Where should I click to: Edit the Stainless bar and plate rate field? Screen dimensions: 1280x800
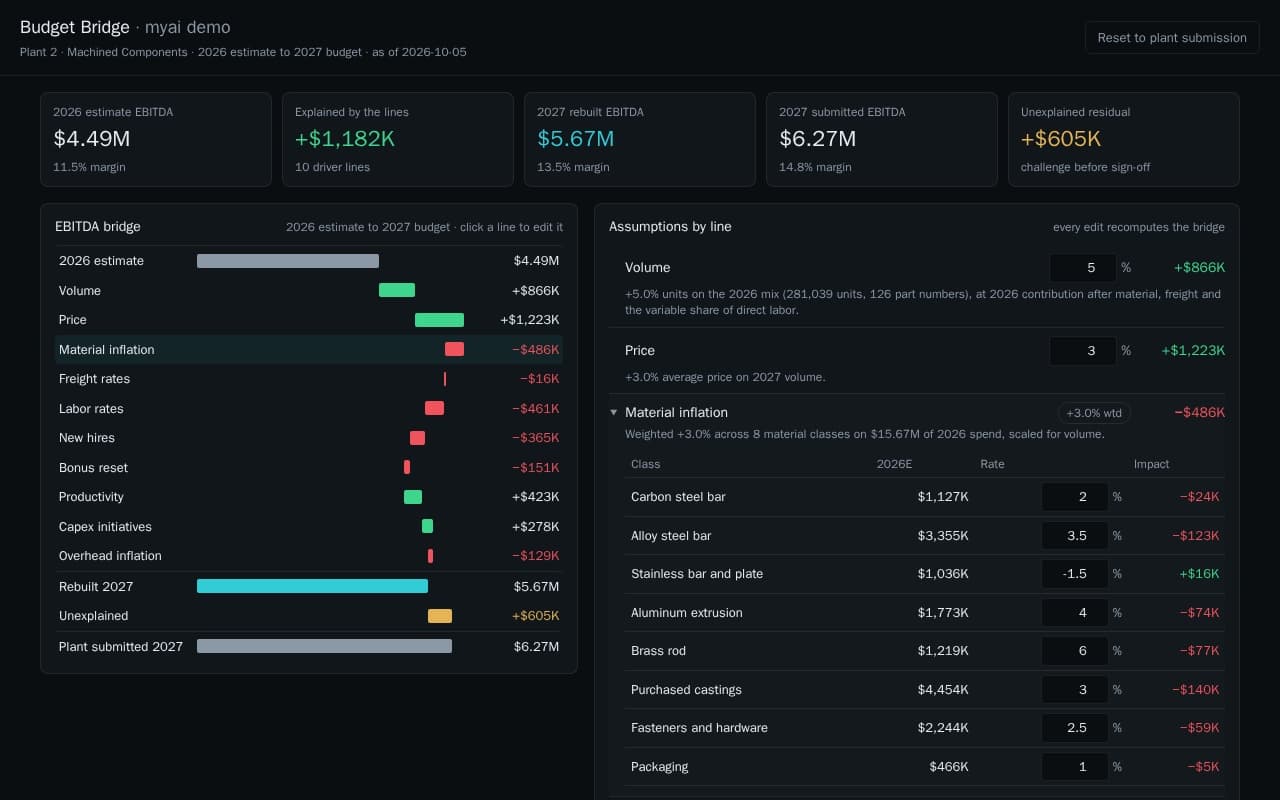pyautogui.click(x=1075, y=574)
